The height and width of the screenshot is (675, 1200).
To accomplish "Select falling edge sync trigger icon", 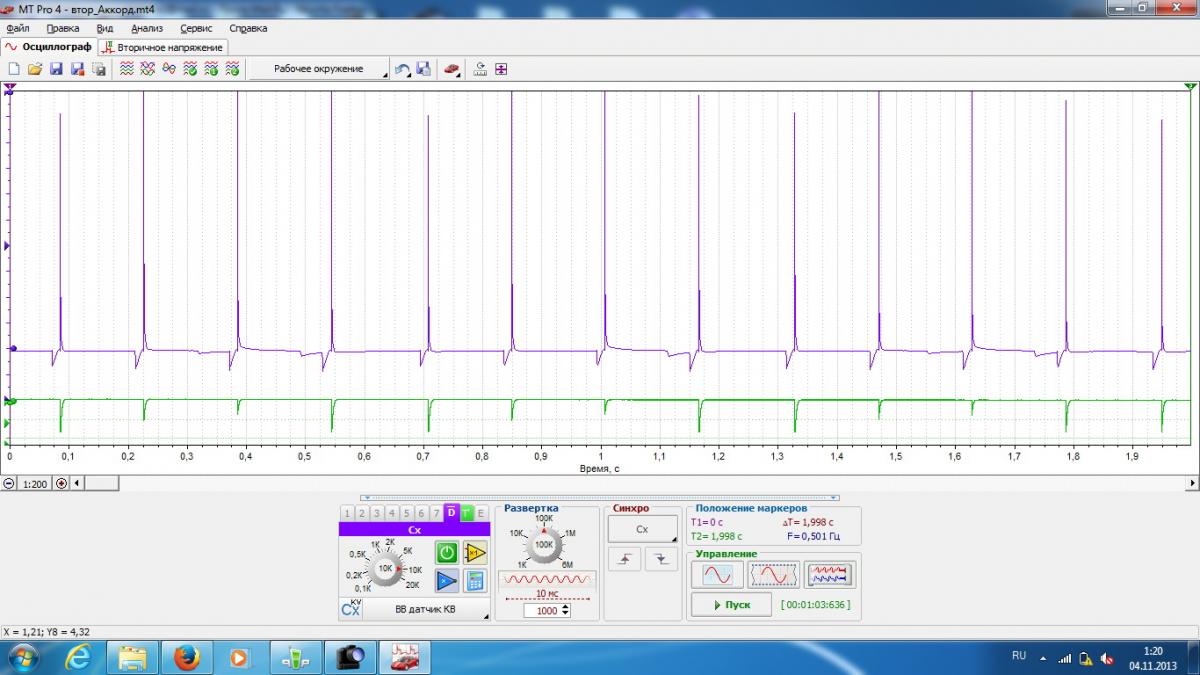I will tap(661, 560).
